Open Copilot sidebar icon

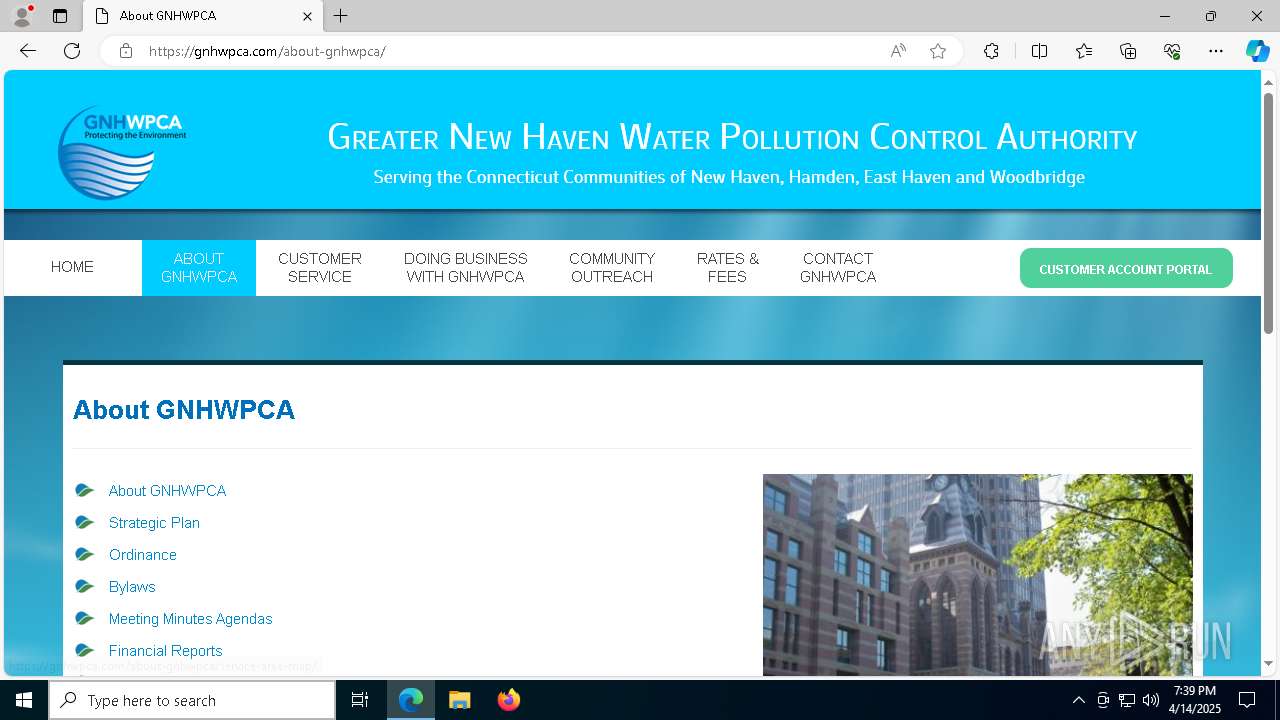click(1257, 51)
